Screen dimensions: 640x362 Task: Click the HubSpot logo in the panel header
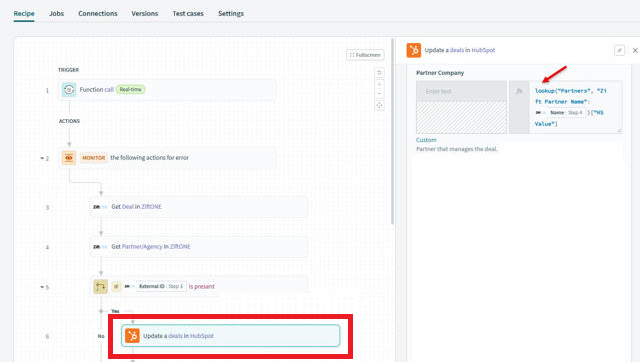413,50
